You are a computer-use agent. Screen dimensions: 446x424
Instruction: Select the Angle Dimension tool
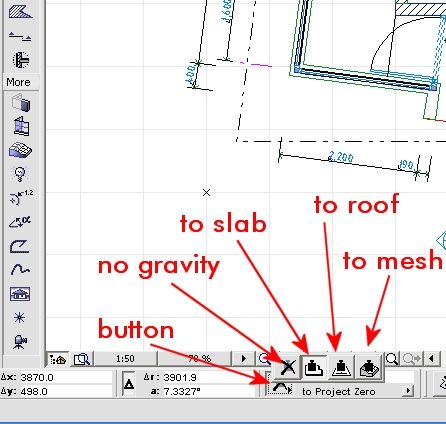click(20, 222)
